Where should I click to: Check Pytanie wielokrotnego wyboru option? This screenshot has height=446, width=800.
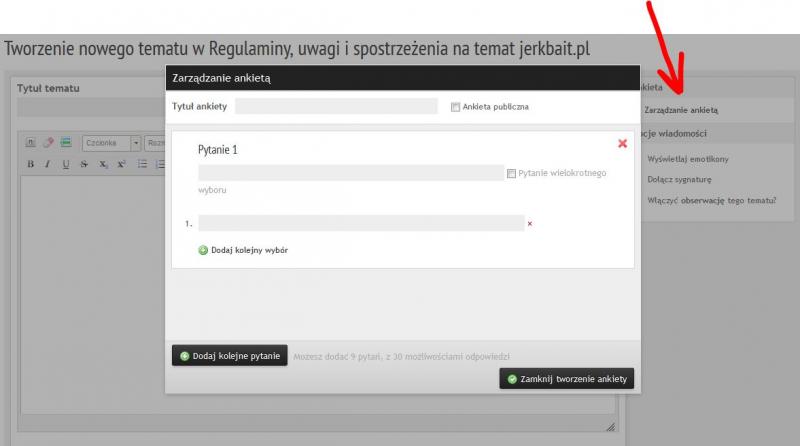click(x=511, y=173)
